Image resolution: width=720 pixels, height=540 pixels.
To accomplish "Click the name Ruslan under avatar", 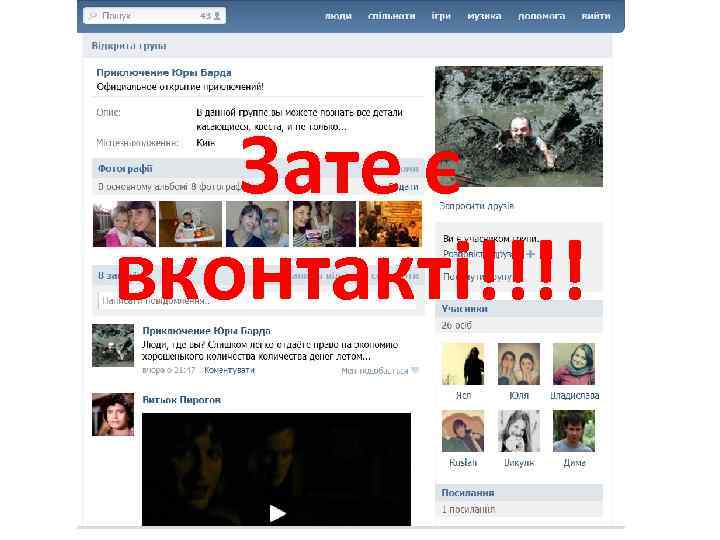I will coord(463,462).
